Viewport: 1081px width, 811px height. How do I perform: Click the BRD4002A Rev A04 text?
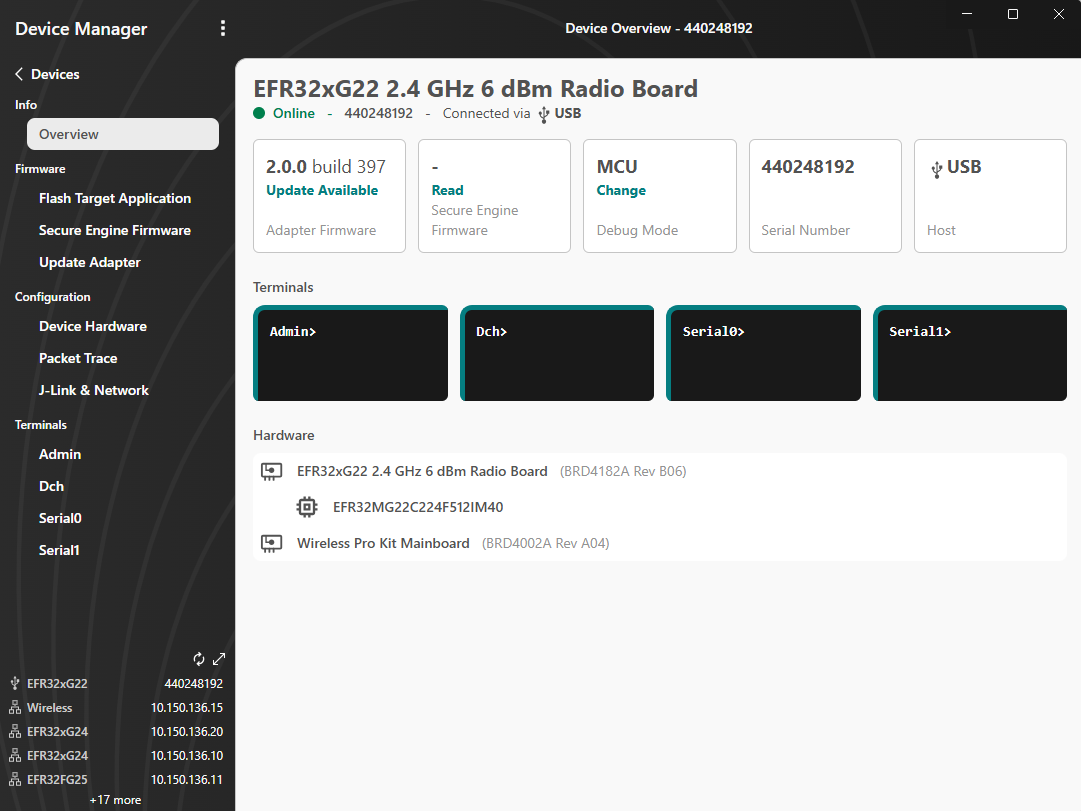click(x=545, y=543)
